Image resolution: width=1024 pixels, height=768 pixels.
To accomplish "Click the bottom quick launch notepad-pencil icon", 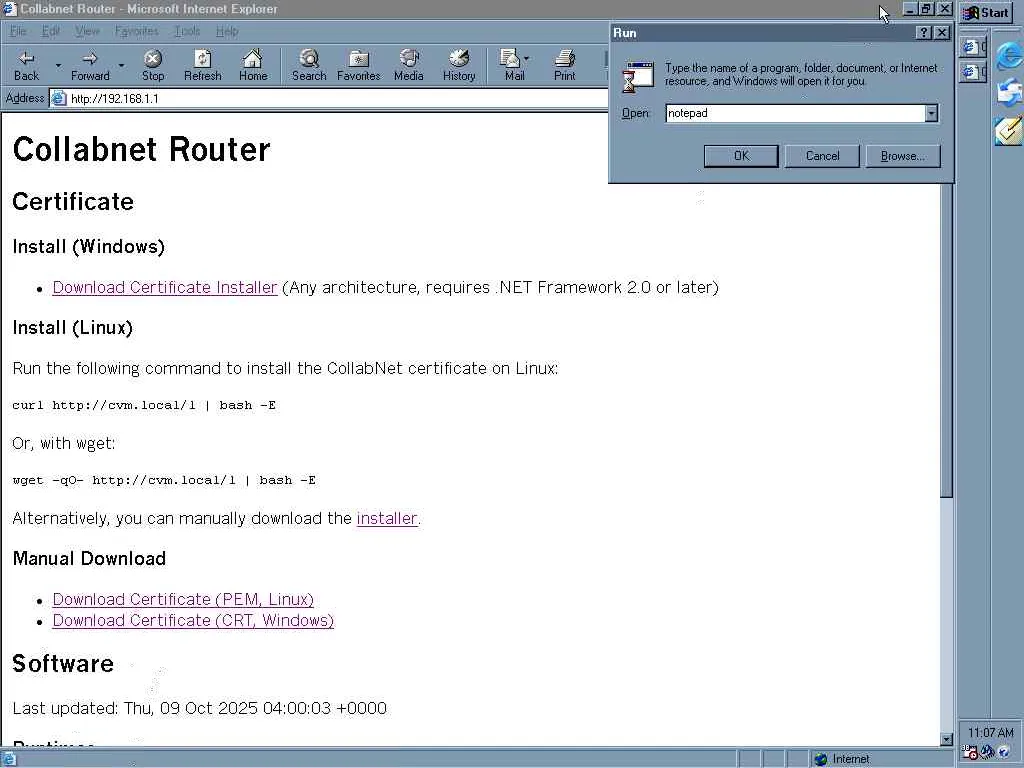I will [1009, 131].
